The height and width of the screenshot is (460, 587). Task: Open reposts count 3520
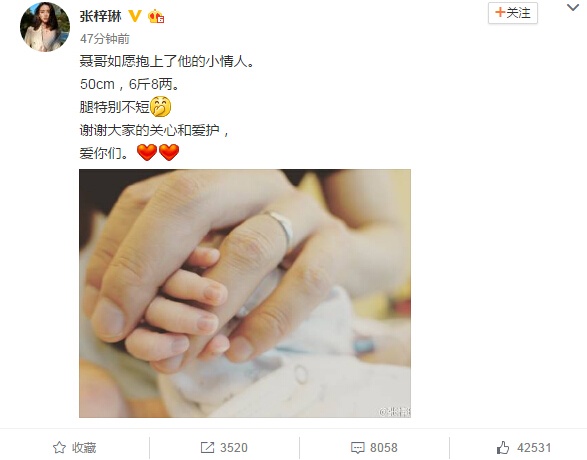[224, 447]
